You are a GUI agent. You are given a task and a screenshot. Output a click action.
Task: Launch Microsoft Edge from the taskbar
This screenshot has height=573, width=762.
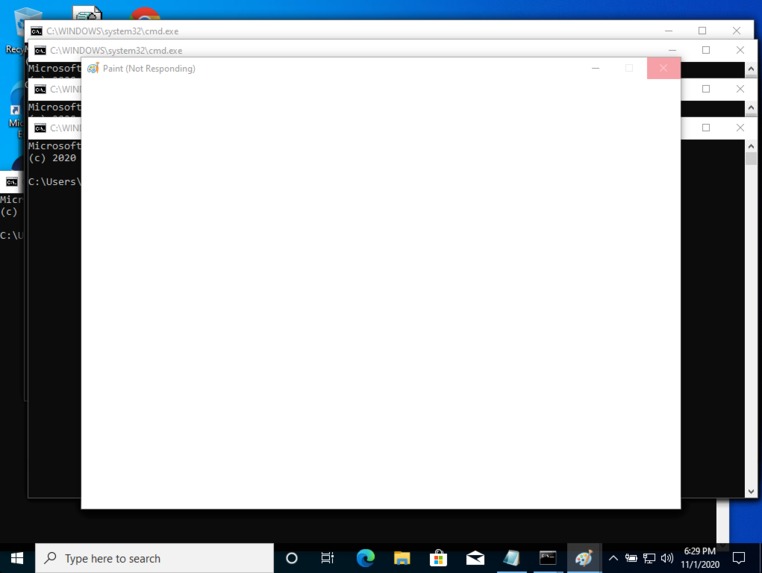(365, 558)
